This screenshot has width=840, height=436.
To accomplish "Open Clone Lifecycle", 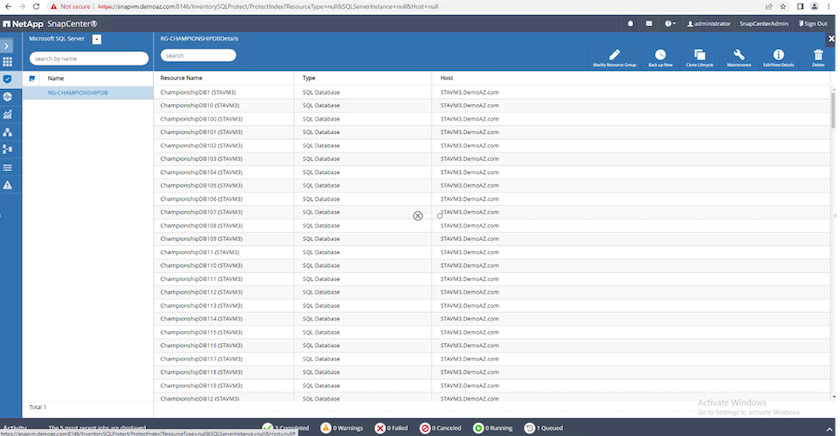I will pyautogui.click(x=700, y=58).
